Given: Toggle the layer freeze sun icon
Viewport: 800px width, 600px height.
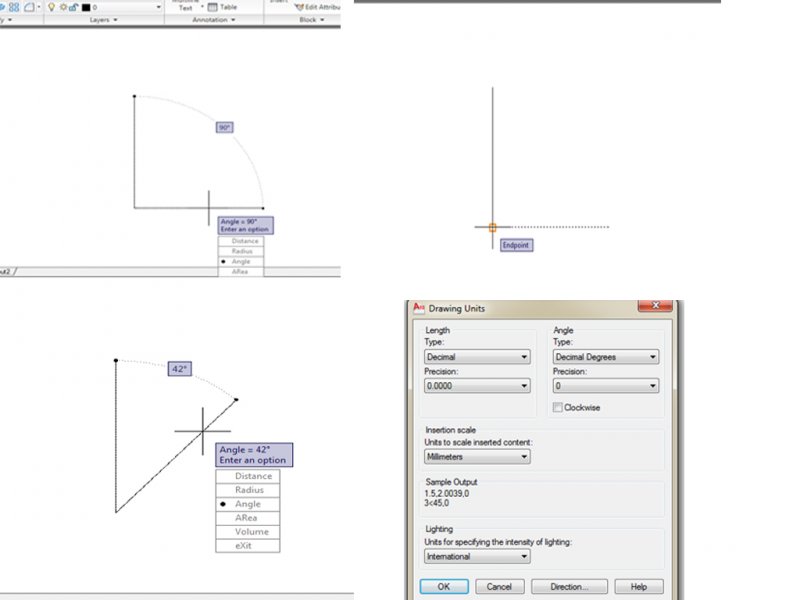Looking at the screenshot, I should tap(63, 7).
